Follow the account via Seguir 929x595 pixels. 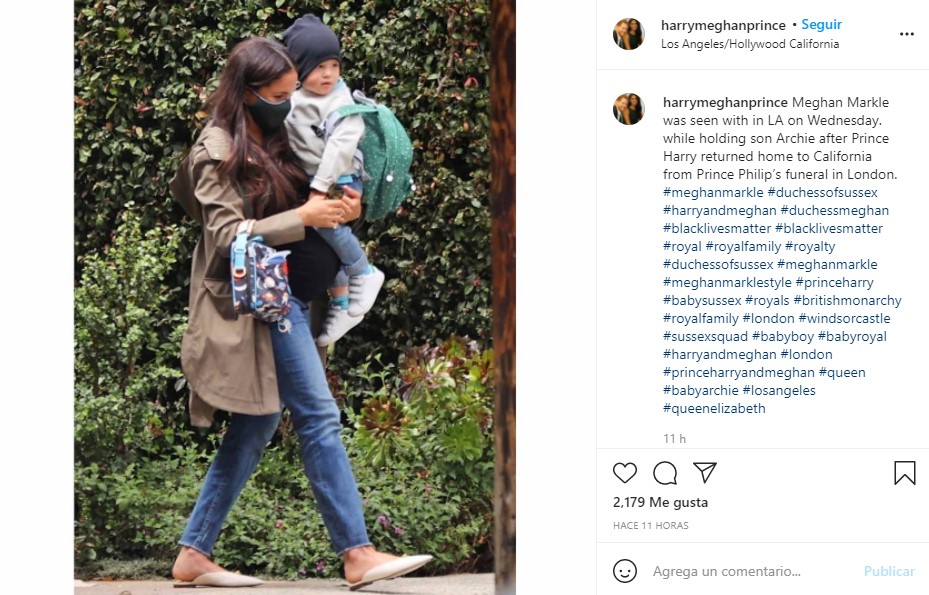[821, 24]
